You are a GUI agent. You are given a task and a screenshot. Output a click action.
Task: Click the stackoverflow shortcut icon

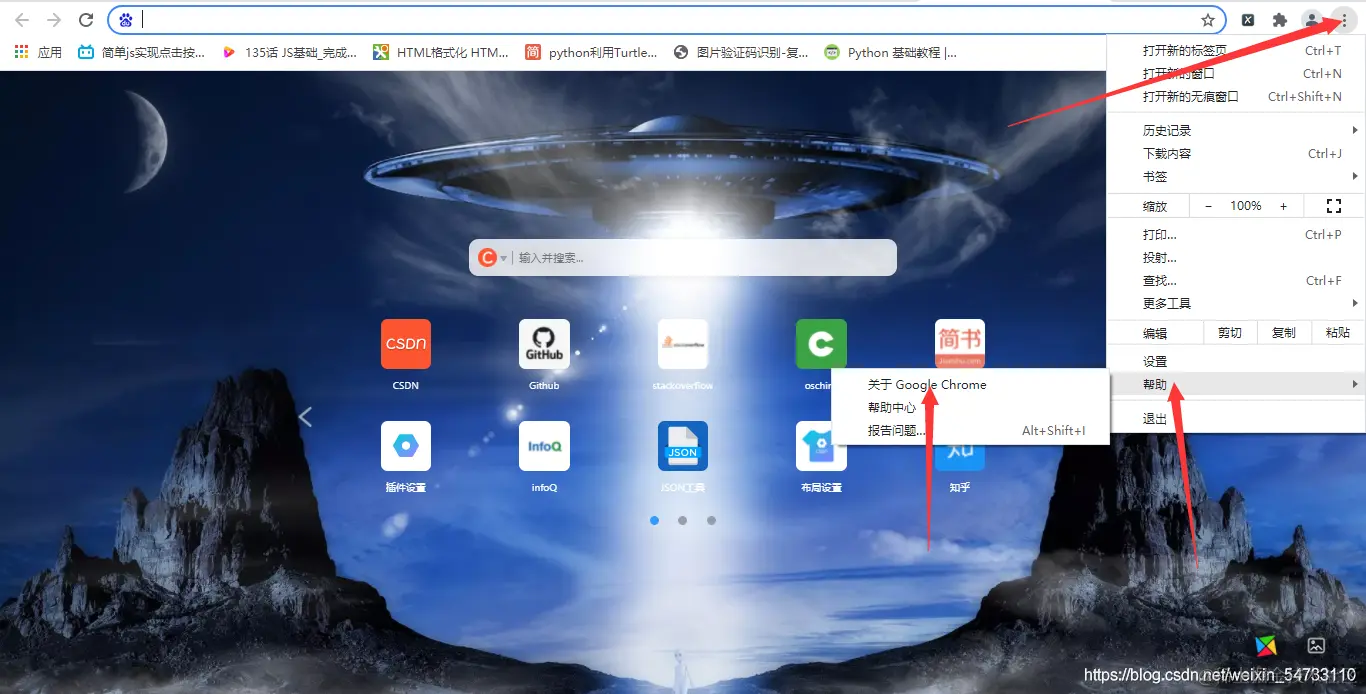[682, 343]
